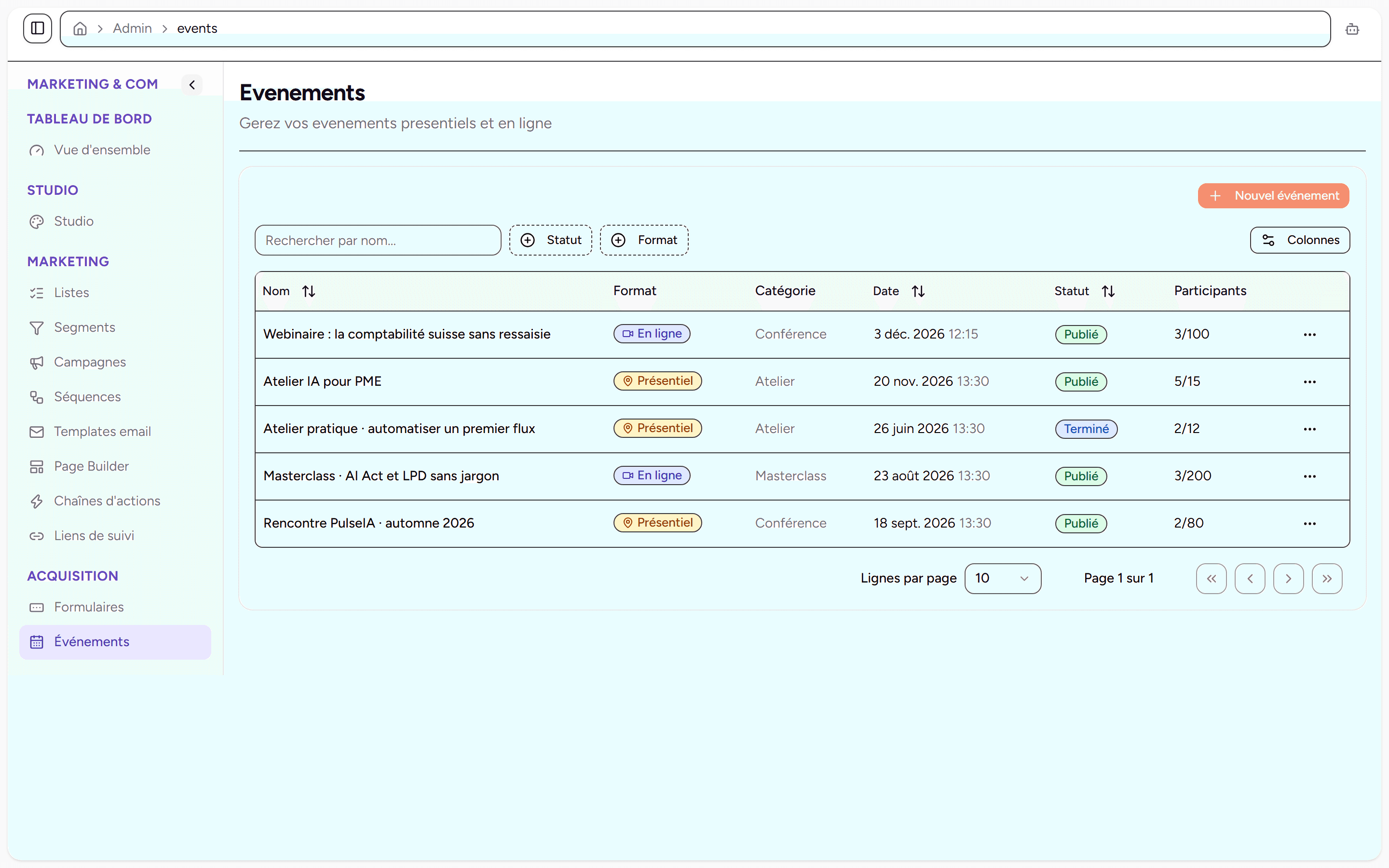Open actions menu for Webinaire row
The image size is (1389, 868).
pos(1309,335)
